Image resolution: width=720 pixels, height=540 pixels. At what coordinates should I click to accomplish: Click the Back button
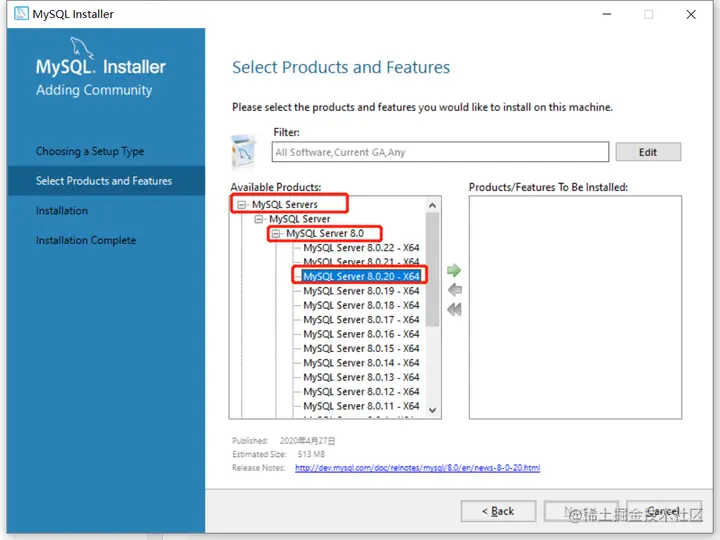498,511
